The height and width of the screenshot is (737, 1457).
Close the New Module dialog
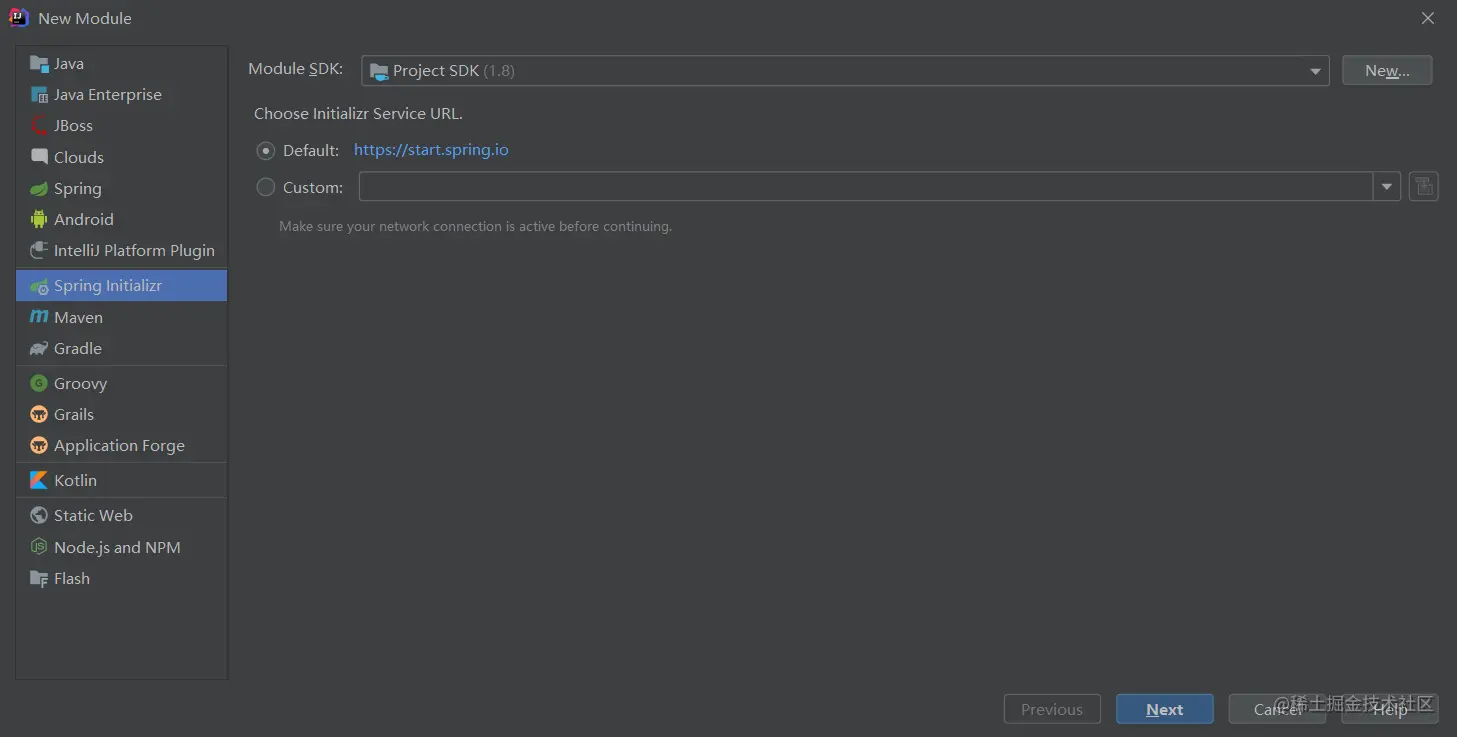(x=1428, y=18)
